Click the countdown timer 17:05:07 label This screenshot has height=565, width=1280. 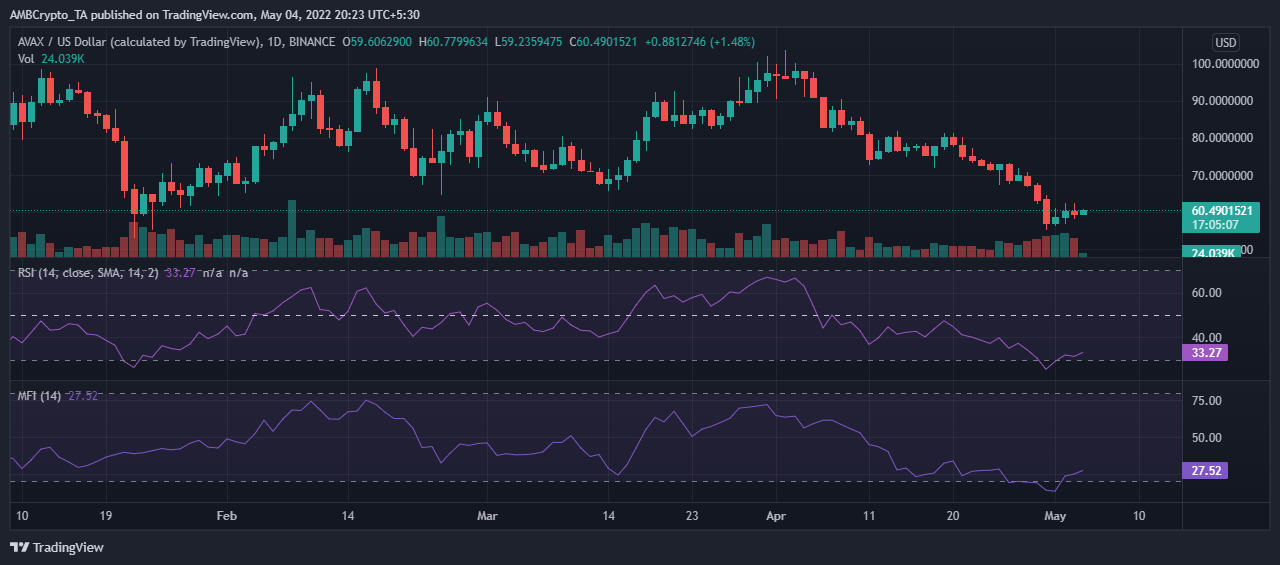(1215, 226)
